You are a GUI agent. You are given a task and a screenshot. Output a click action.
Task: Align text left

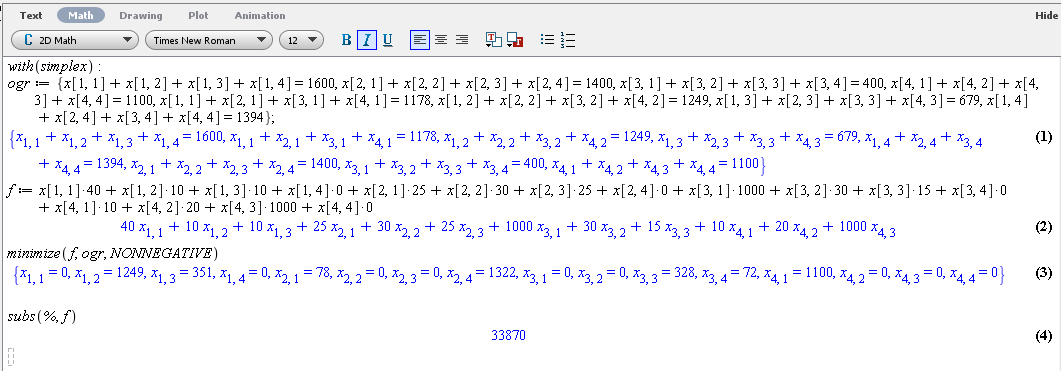pos(420,40)
